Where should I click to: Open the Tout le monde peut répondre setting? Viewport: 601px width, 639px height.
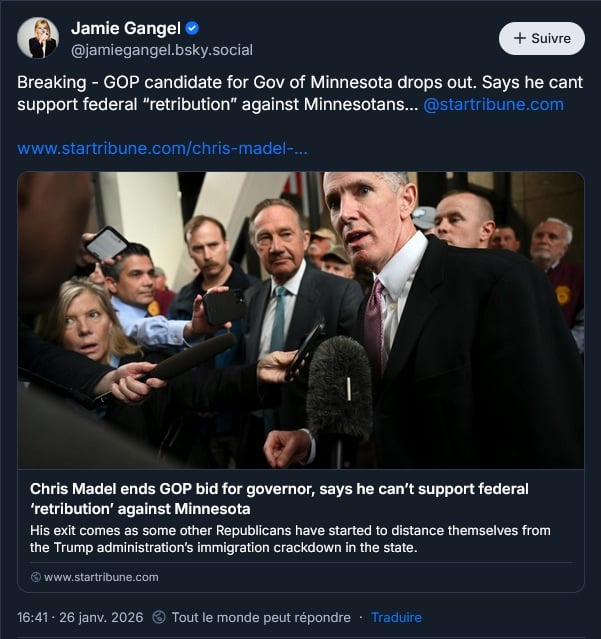coord(261,617)
